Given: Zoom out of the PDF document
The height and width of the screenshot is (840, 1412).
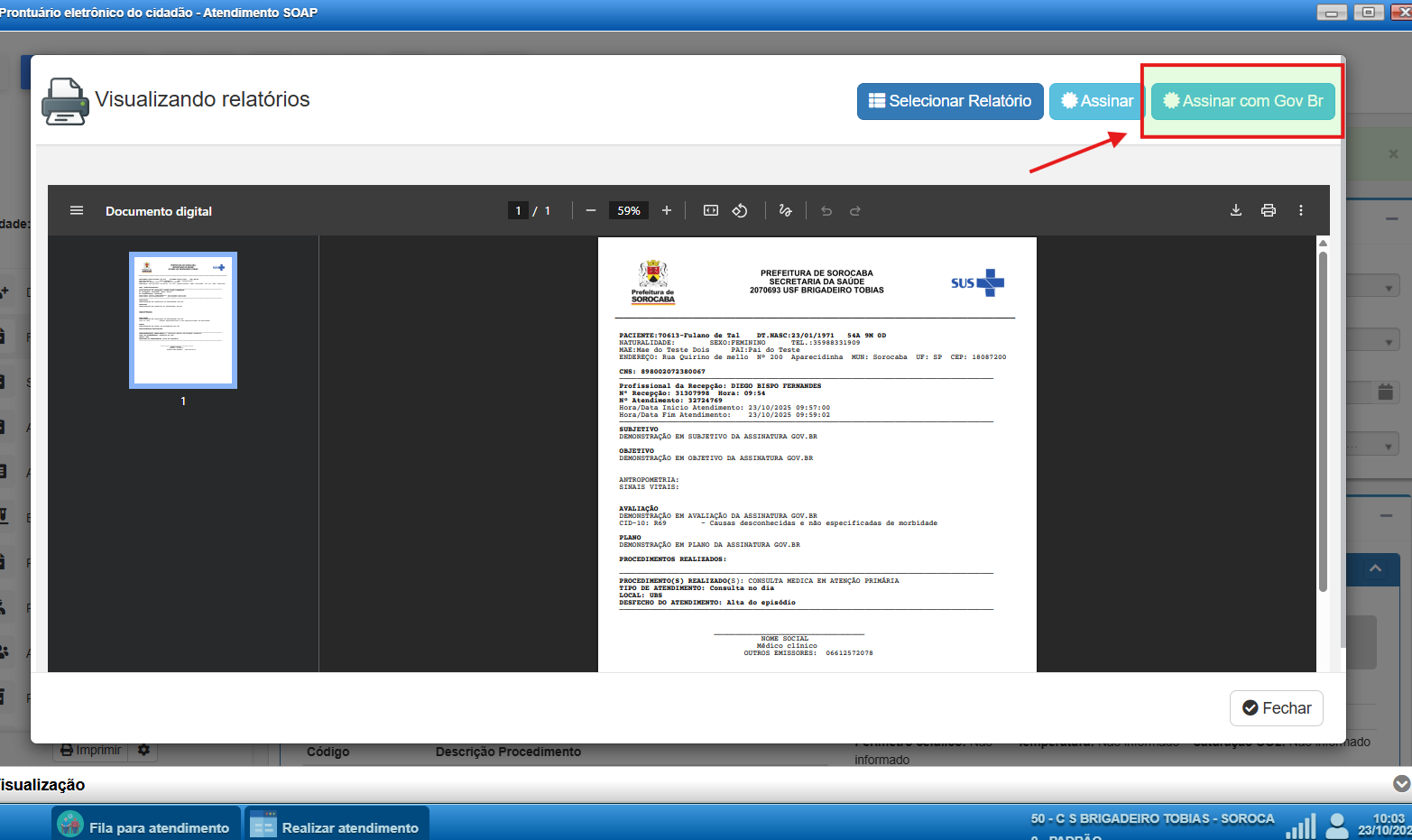Looking at the screenshot, I should pos(591,211).
